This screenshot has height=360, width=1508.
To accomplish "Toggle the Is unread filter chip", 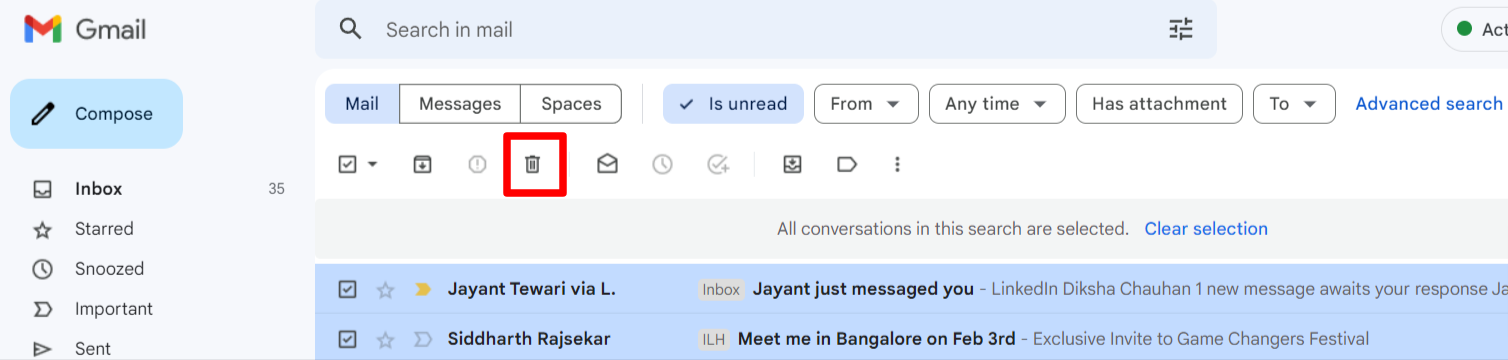I will point(733,104).
